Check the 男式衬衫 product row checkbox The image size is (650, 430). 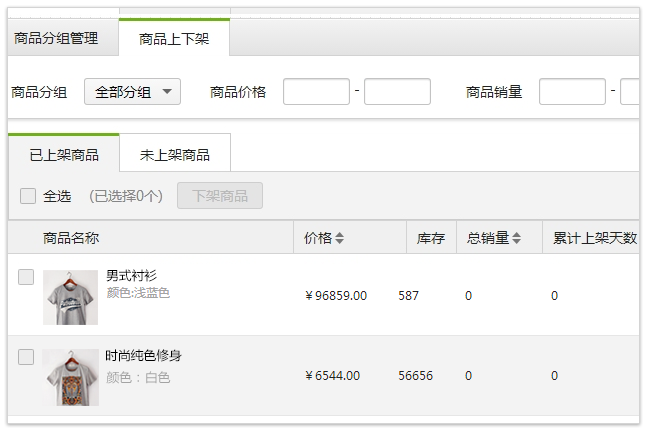(26, 277)
